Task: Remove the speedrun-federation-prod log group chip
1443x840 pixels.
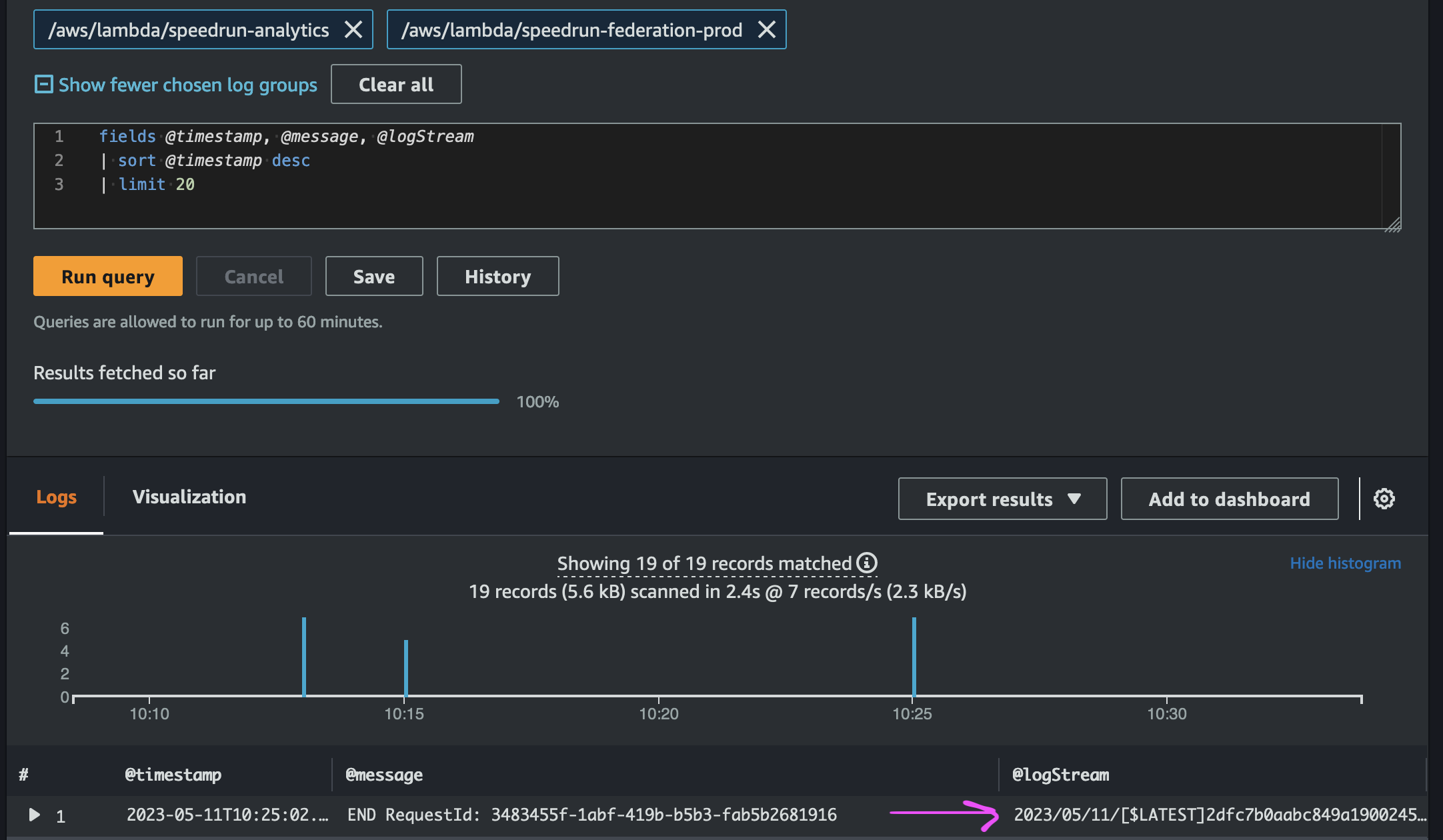Action: (x=767, y=30)
